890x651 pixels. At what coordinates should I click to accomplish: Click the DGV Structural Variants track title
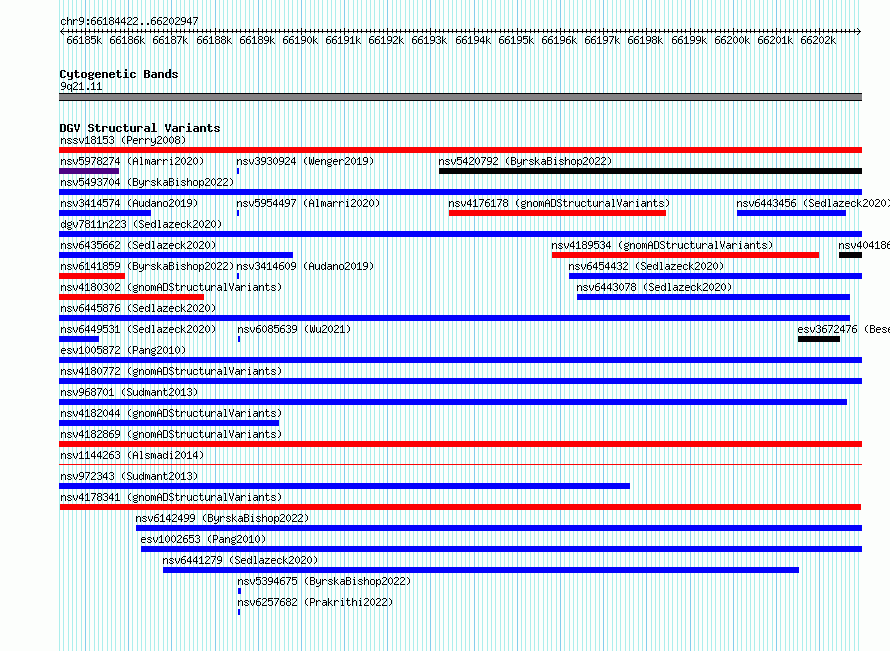coord(140,128)
